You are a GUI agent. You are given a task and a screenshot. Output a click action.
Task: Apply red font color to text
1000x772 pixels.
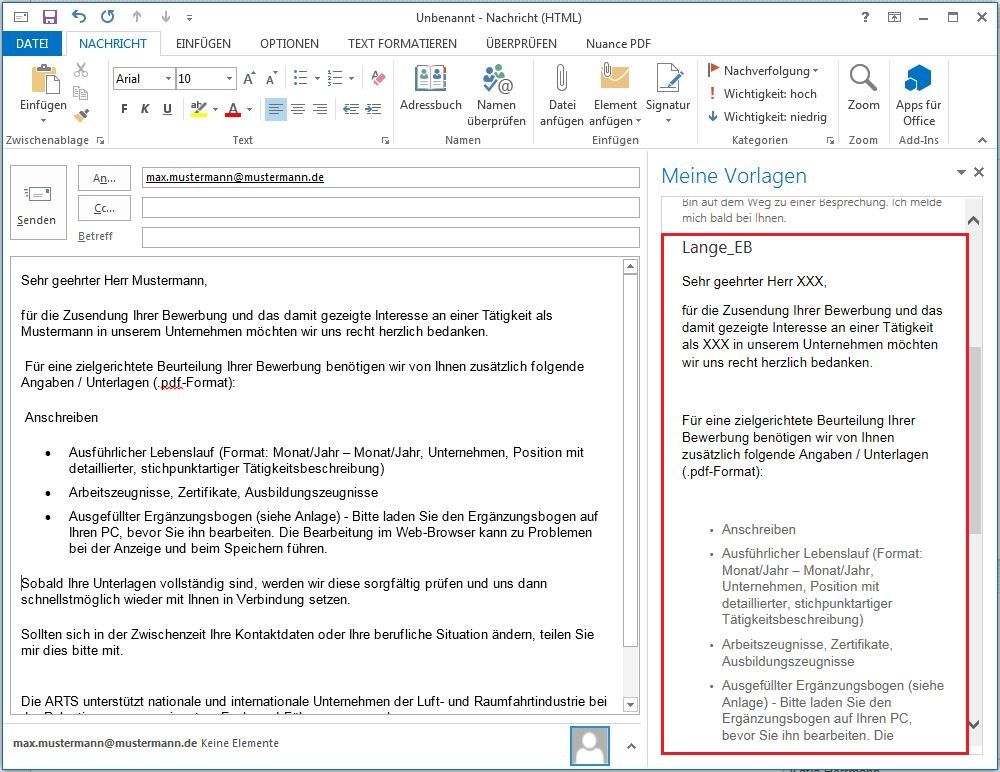(233, 109)
